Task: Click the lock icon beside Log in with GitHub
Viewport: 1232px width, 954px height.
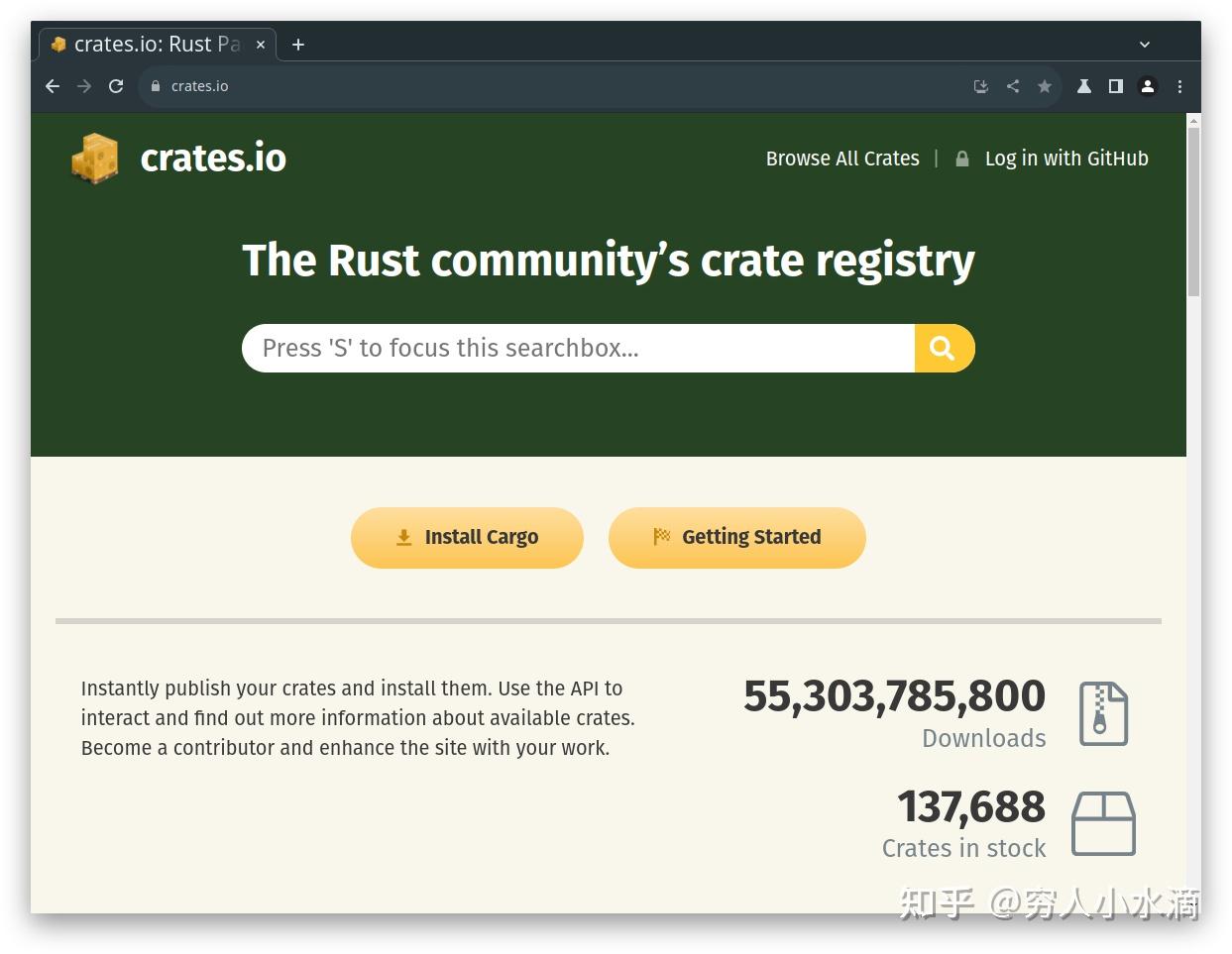Action: (x=961, y=159)
